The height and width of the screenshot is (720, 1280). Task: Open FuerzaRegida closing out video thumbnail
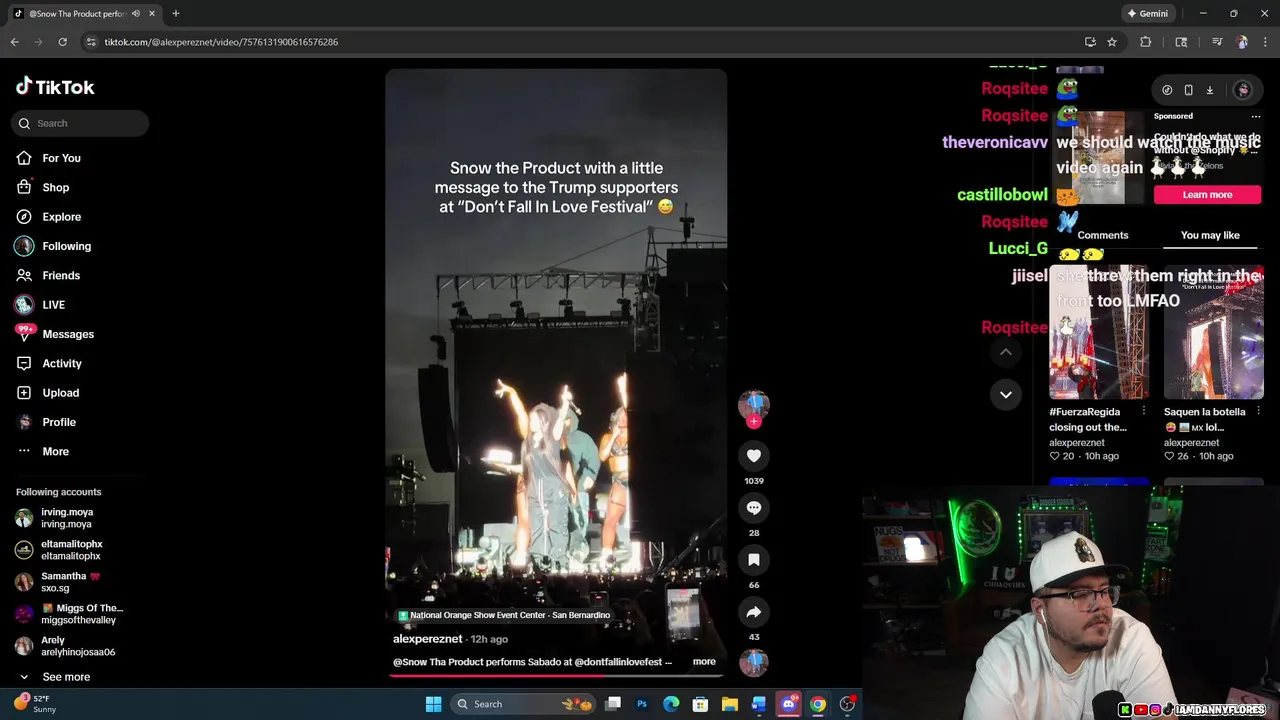point(1099,332)
